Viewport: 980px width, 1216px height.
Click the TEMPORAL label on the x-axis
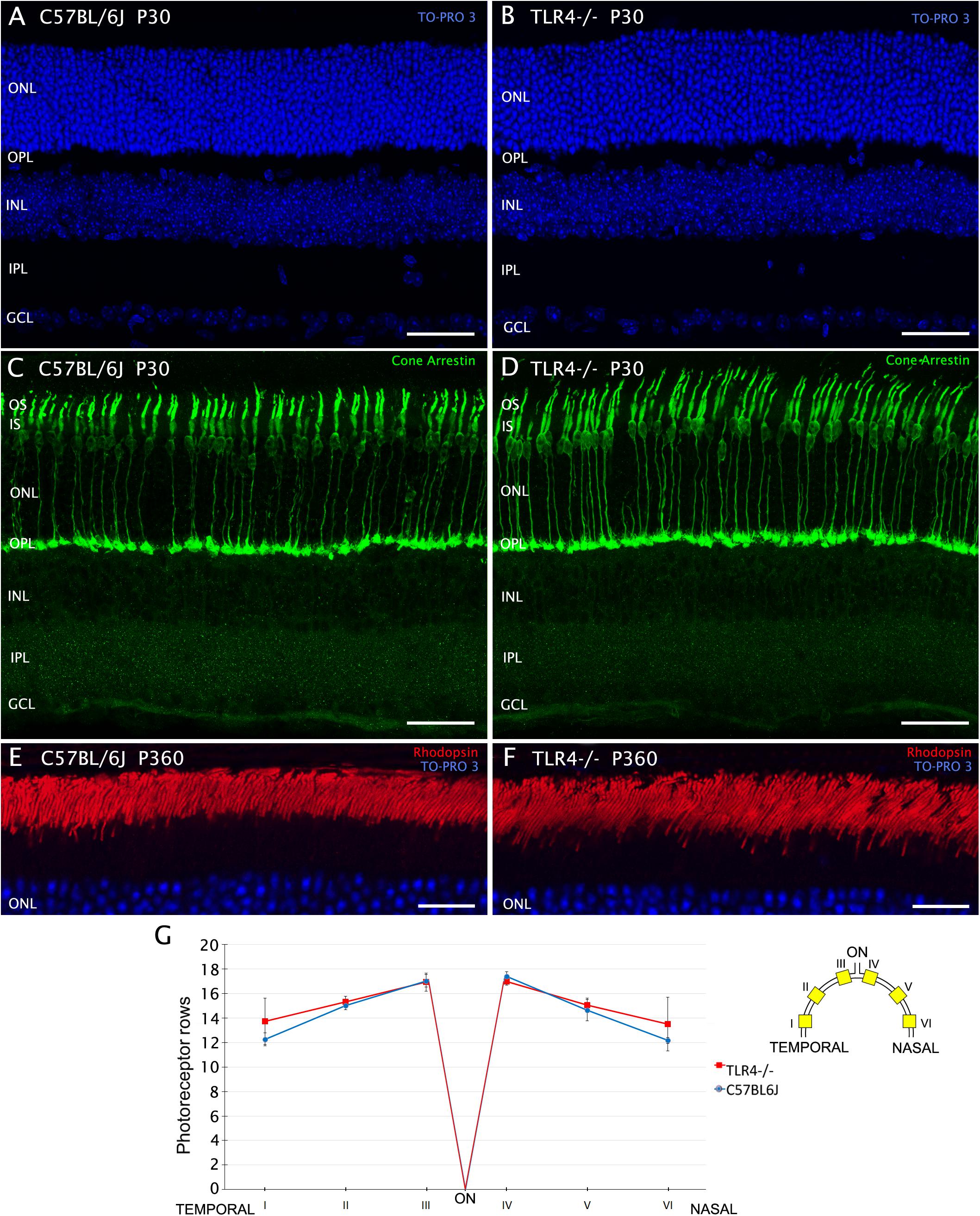(x=215, y=1209)
